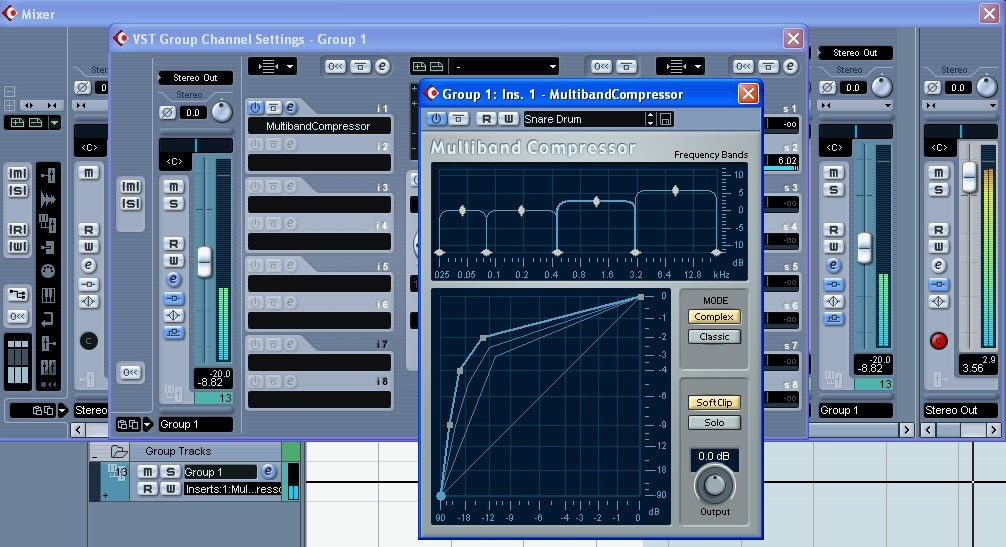Click the Output knob in MultibandCompressor
Image resolution: width=1006 pixels, height=547 pixels.
[715, 485]
